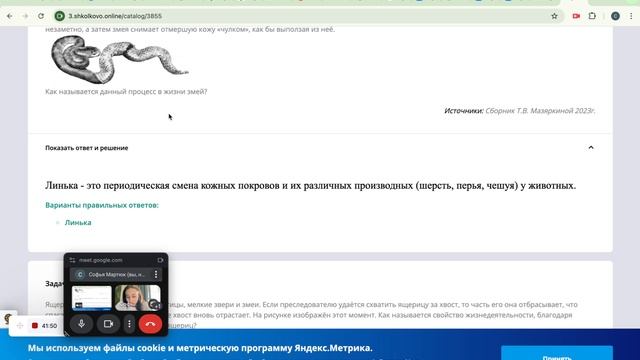End the call with the red hang-up button
Viewport: 640px width, 360px height.
coord(150,324)
